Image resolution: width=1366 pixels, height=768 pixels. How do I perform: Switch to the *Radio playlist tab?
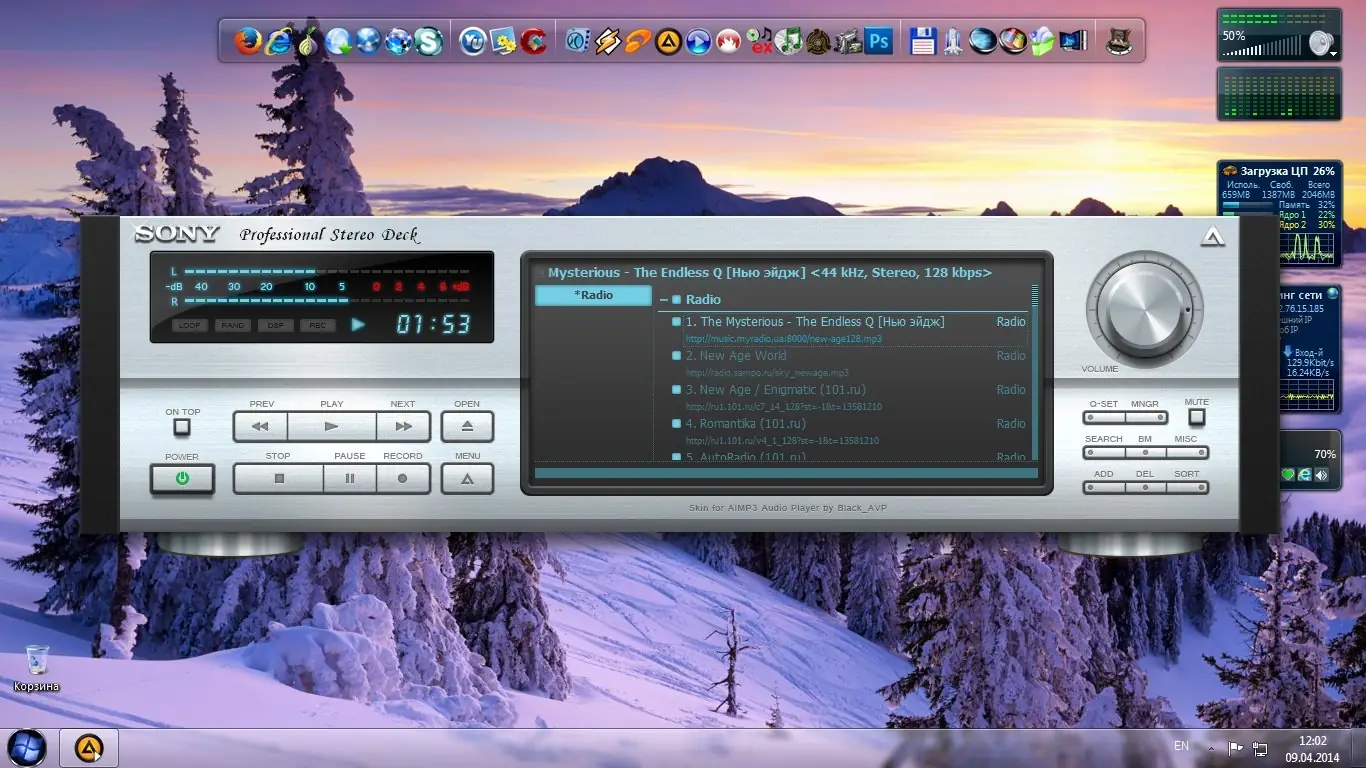coord(593,295)
